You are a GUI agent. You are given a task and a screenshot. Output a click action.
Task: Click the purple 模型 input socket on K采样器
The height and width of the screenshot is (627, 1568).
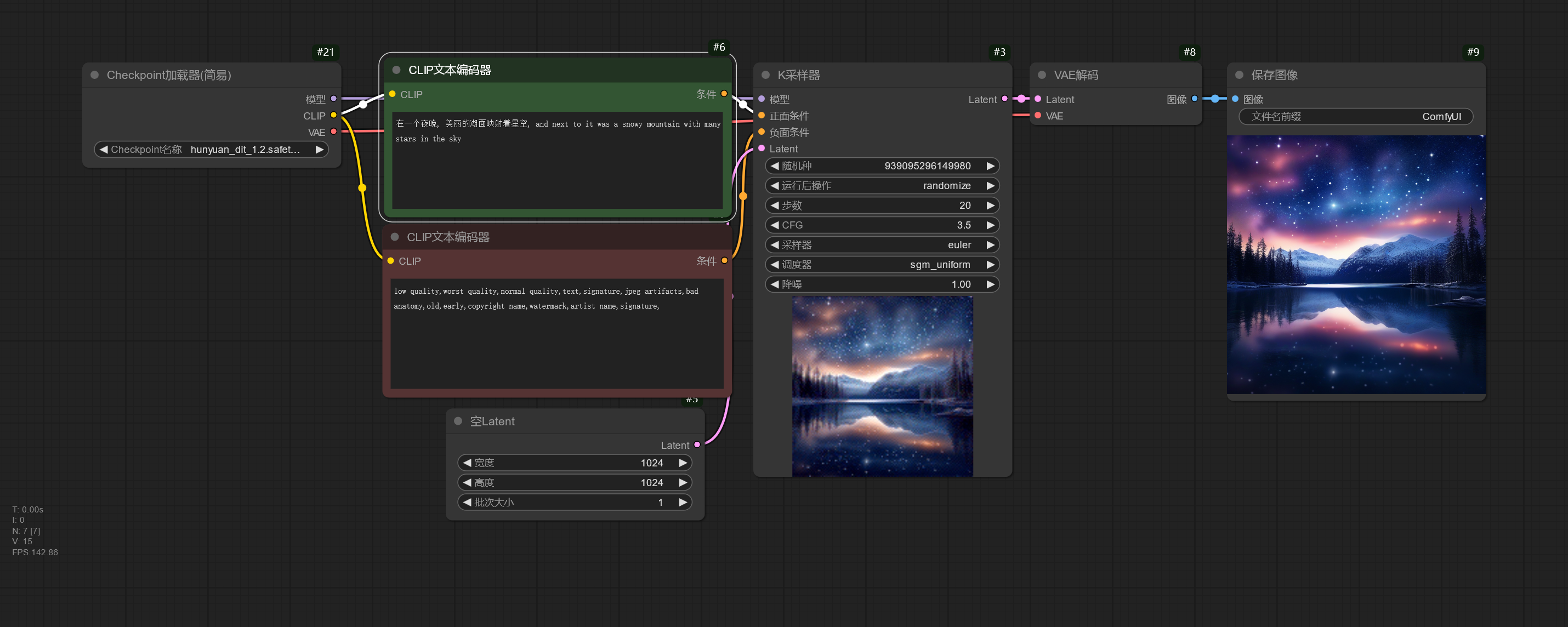(x=761, y=99)
